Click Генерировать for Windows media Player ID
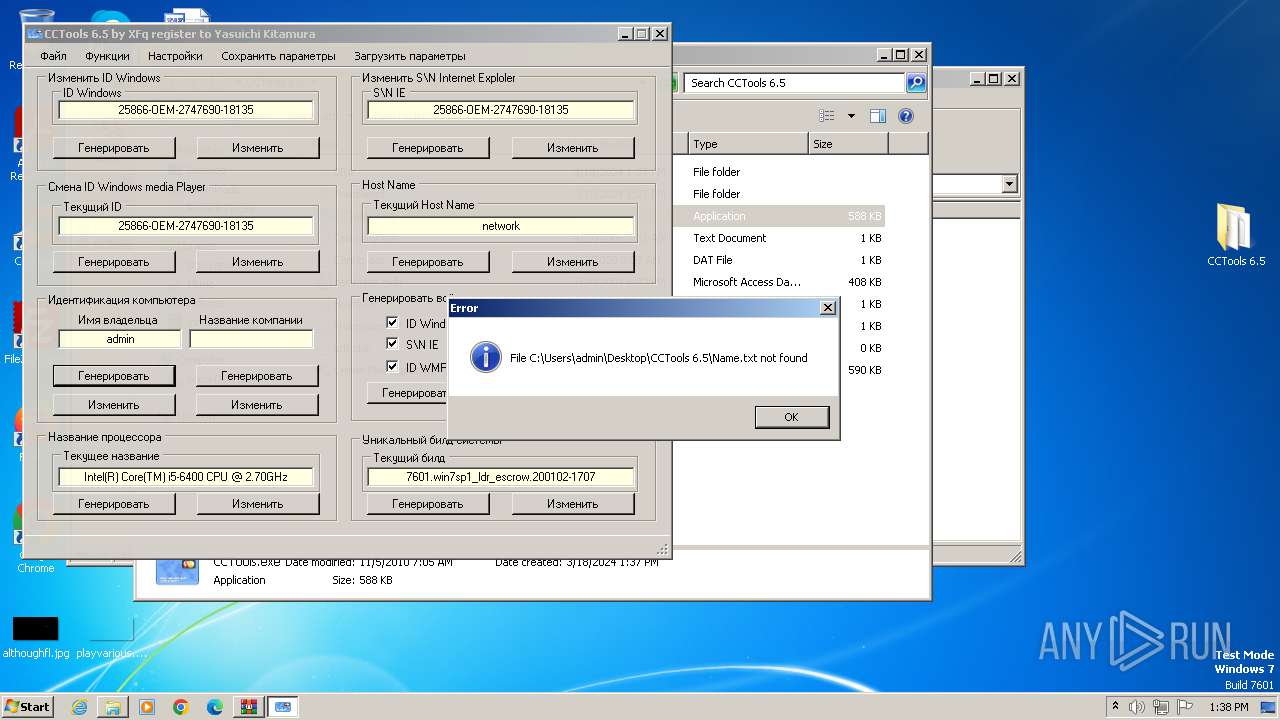1280x720 pixels. (x=114, y=262)
